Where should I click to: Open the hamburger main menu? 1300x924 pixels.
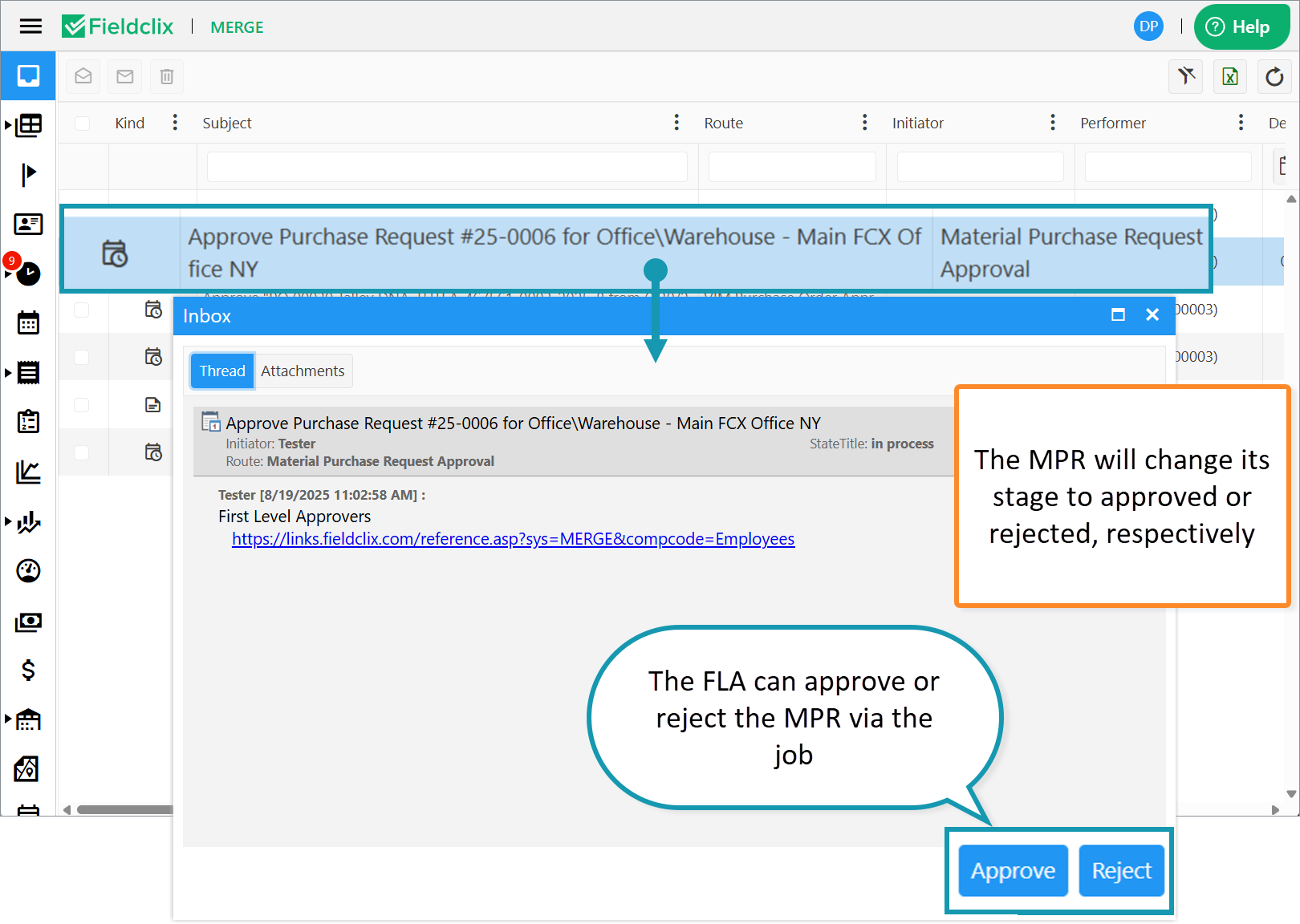point(30,26)
